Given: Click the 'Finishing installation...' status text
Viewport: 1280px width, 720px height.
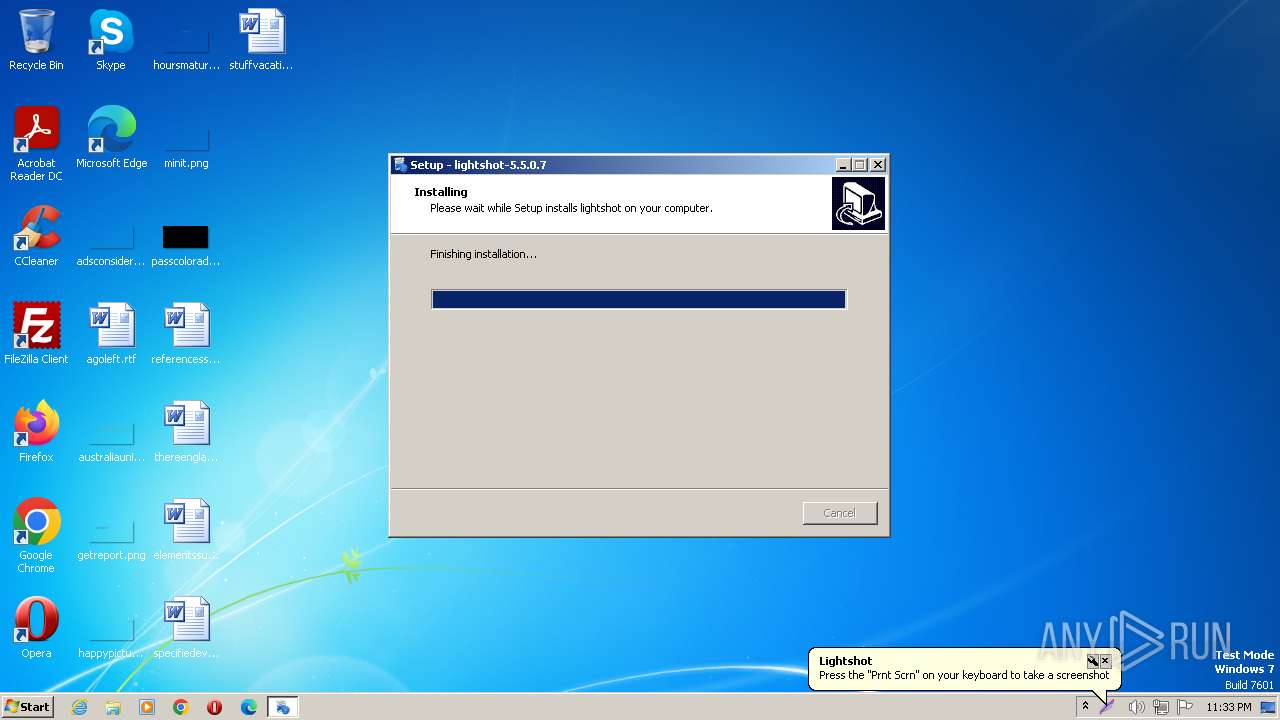Looking at the screenshot, I should click(483, 254).
